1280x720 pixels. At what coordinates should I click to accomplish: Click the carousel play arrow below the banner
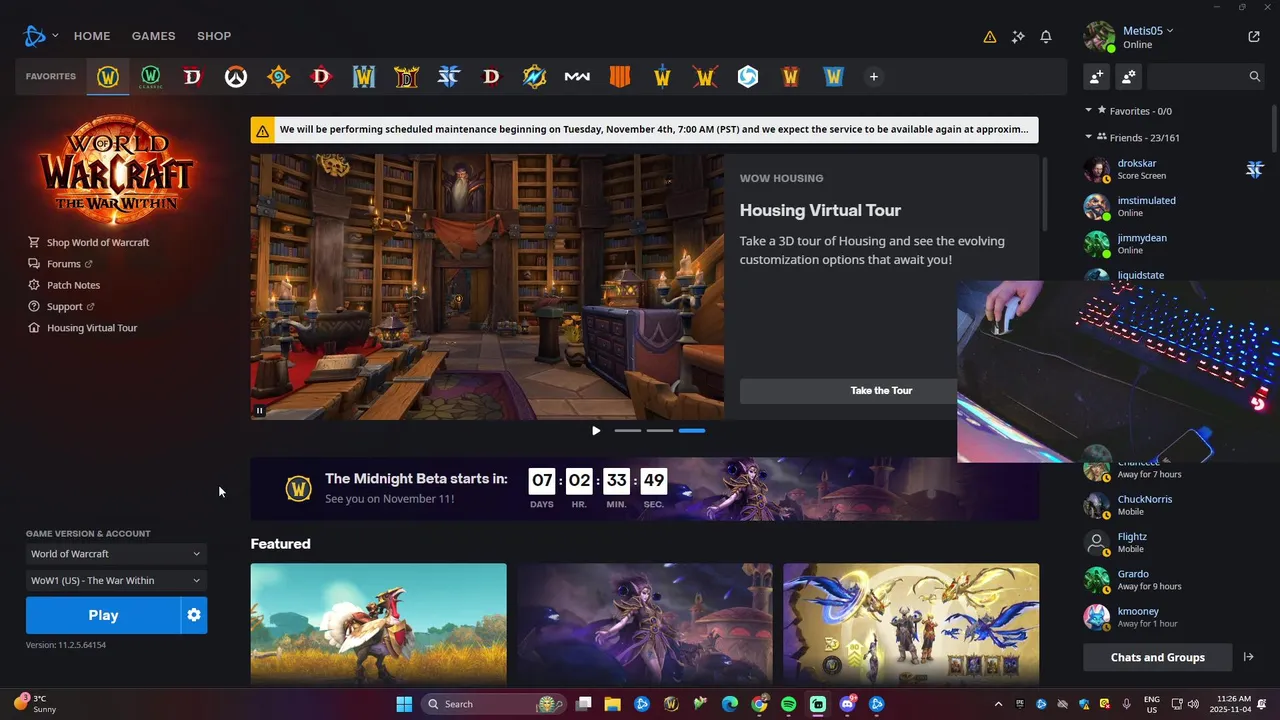[x=596, y=431]
